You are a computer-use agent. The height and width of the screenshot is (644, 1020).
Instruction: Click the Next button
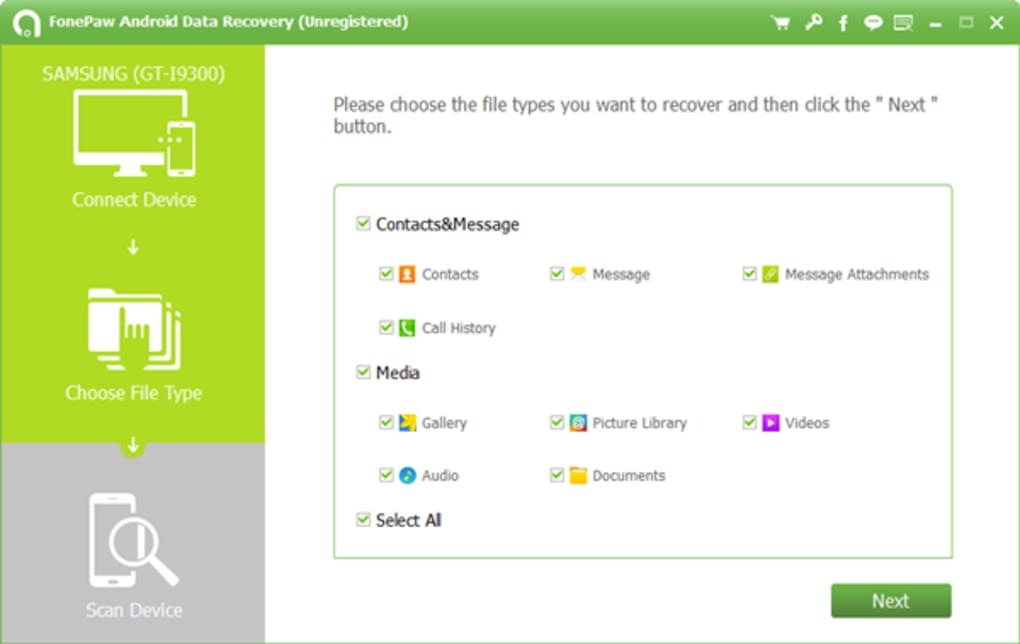889,600
